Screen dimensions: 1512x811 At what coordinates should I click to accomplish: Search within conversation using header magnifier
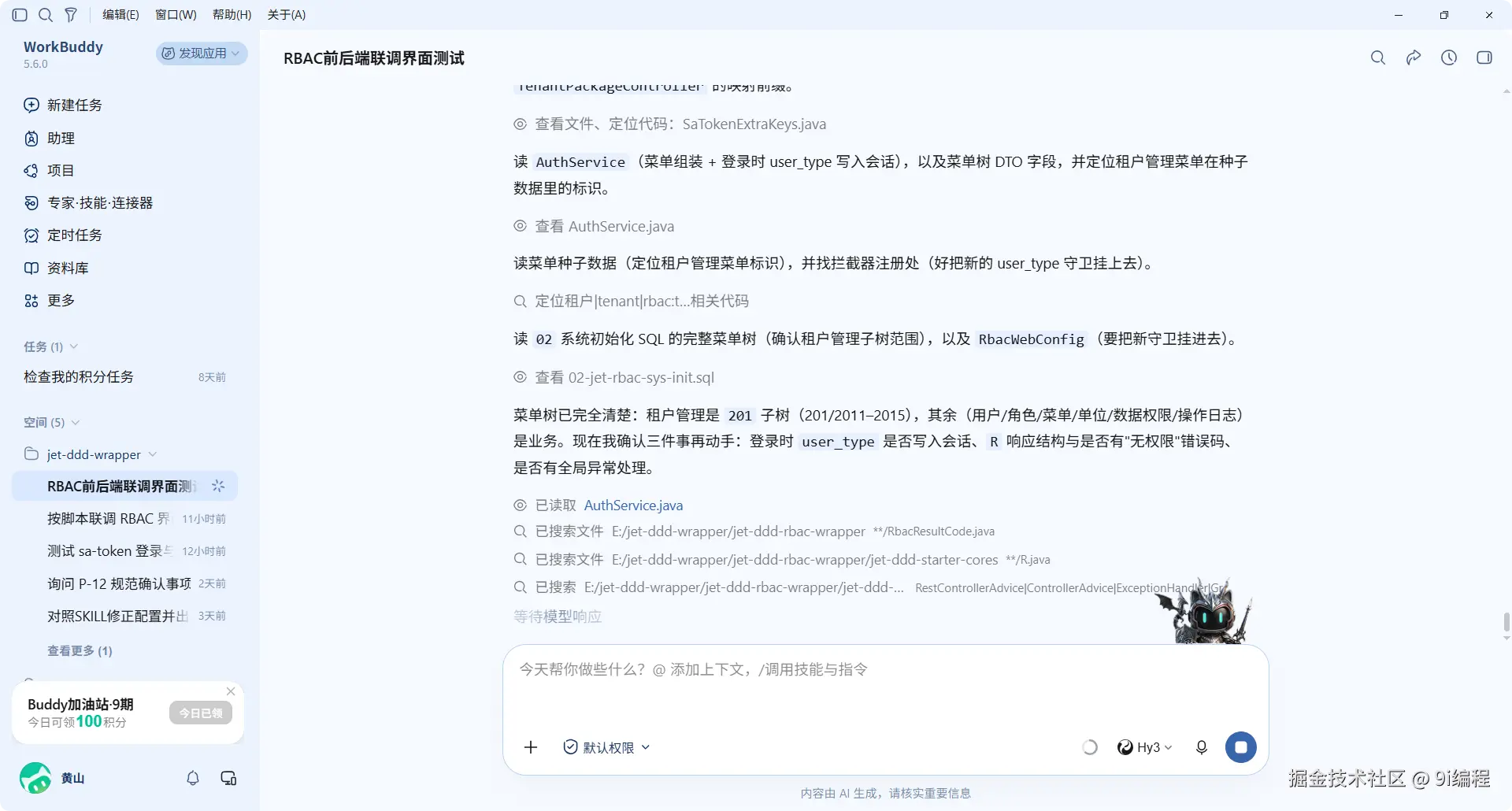tap(1378, 57)
